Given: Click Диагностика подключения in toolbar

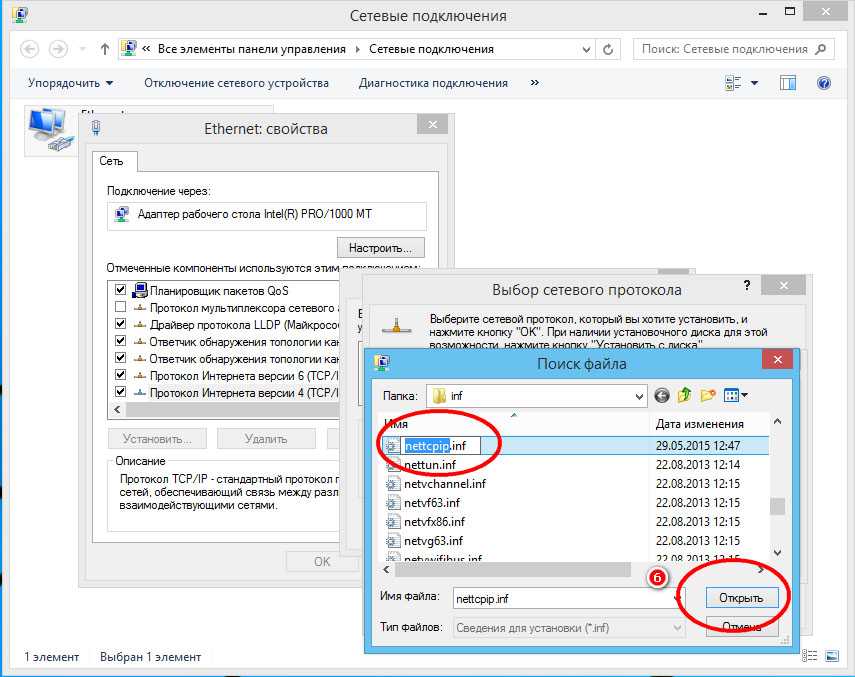Looking at the screenshot, I should 433,83.
